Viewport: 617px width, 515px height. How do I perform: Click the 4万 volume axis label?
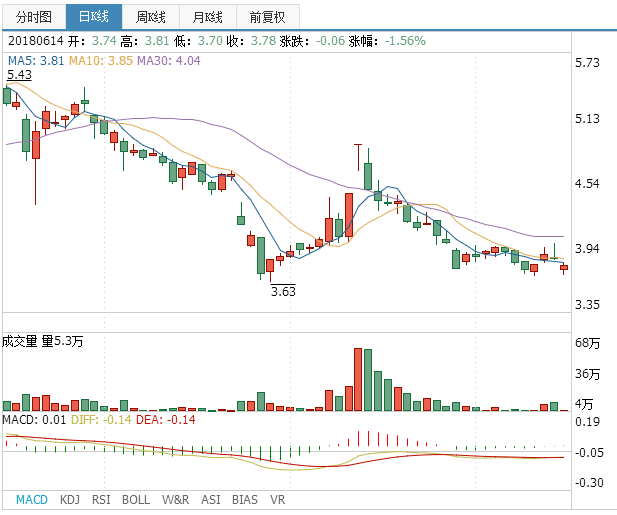[584, 404]
